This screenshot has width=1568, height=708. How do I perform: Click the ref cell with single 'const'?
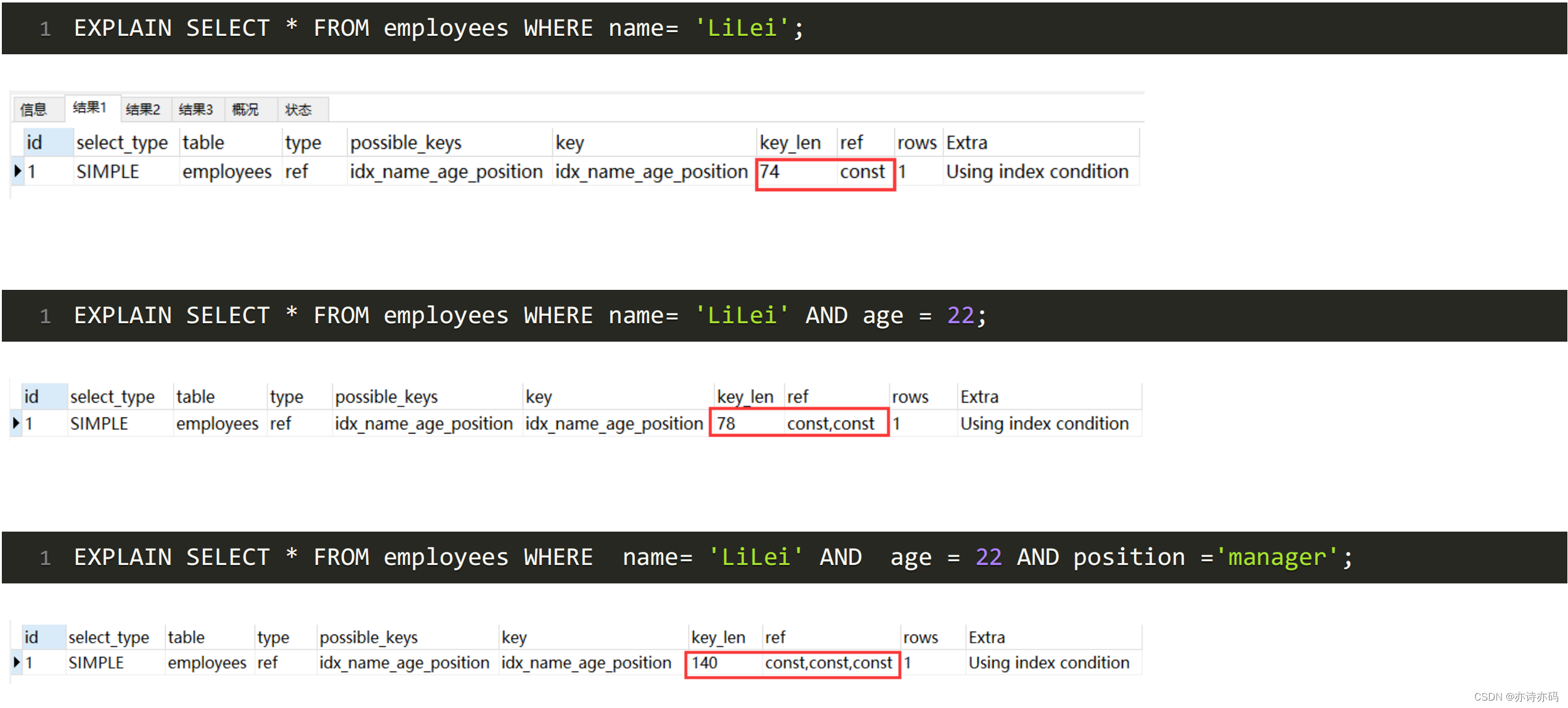click(864, 171)
